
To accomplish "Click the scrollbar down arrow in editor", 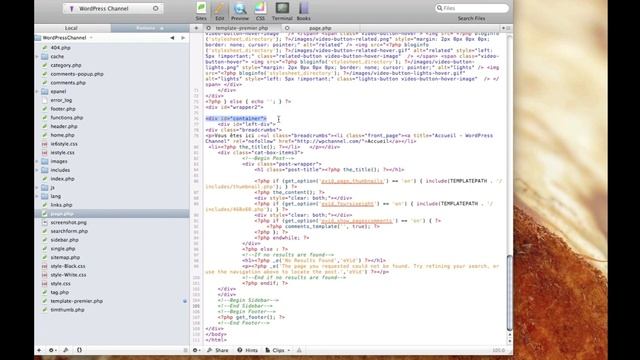I will (x=509, y=340).
